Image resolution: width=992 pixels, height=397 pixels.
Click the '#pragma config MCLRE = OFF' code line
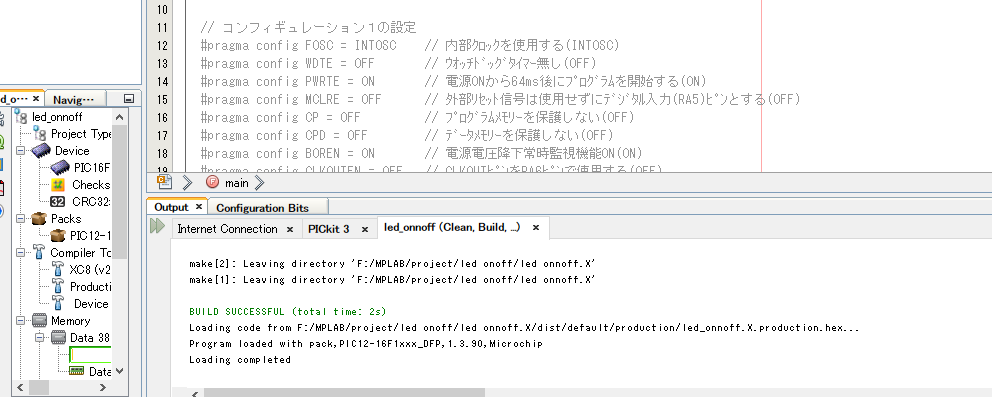click(x=291, y=99)
